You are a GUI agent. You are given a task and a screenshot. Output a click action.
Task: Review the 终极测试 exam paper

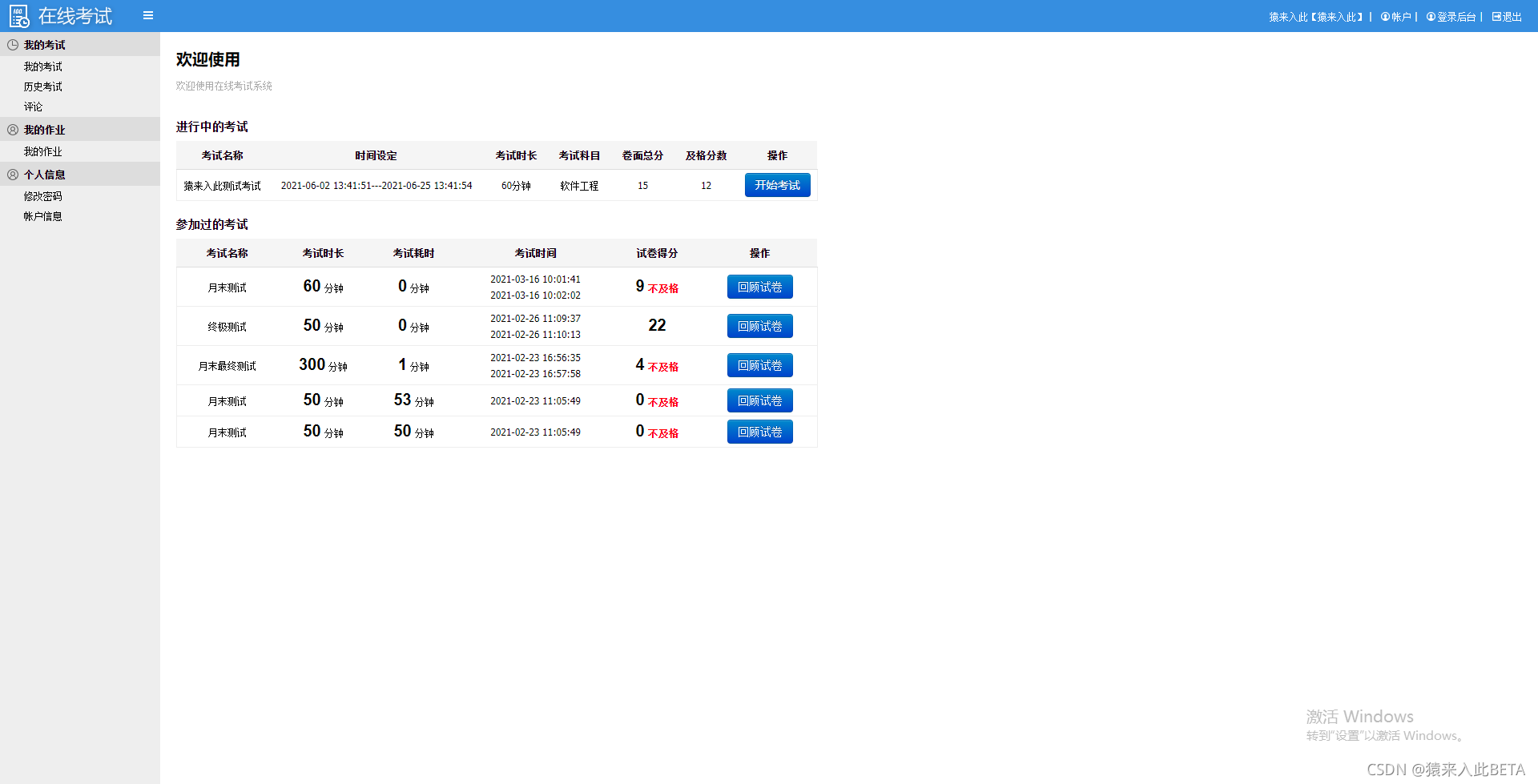pyautogui.click(x=759, y=326)
